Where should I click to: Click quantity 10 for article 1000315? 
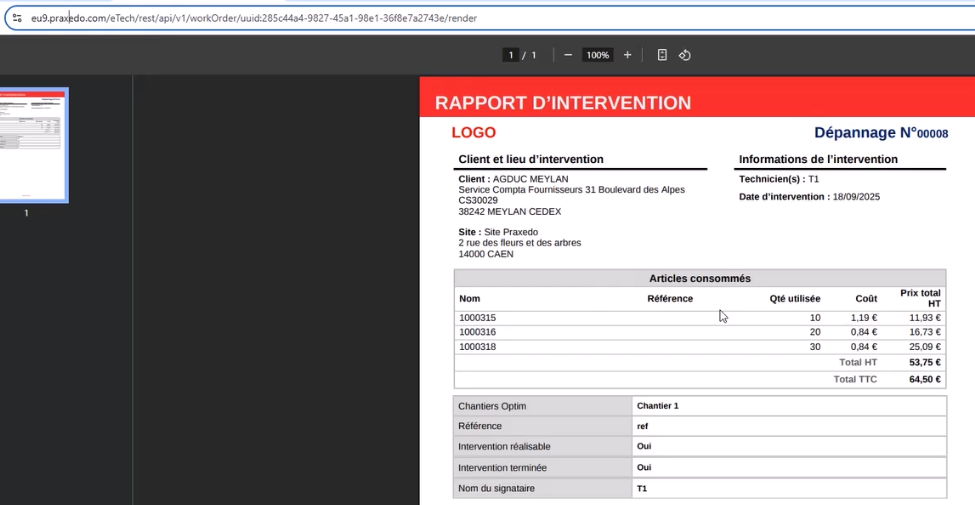[815, 318]
